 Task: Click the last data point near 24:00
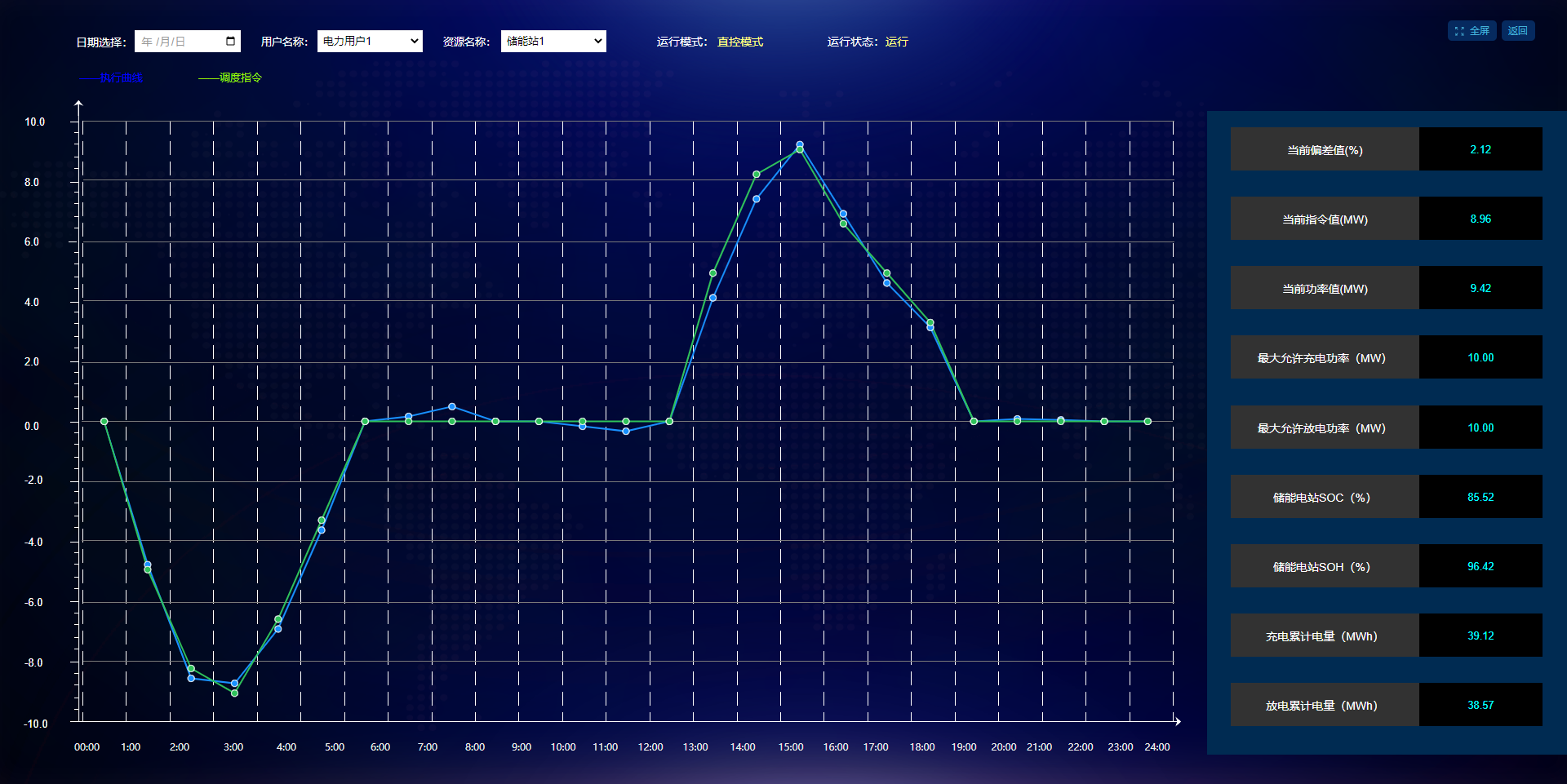pos(1148,422)
